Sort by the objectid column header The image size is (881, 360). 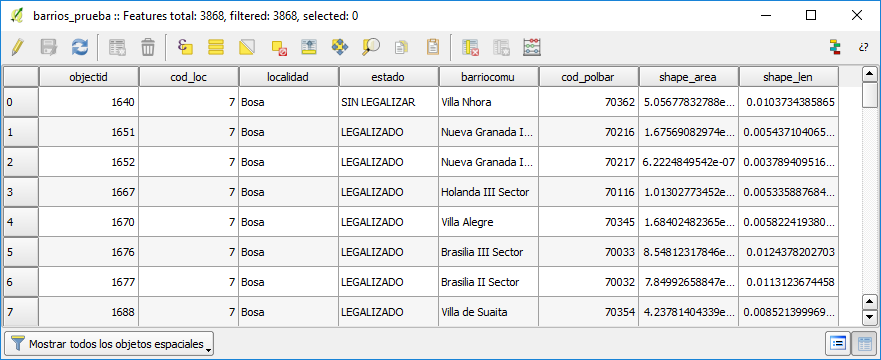[x=88, y=77]
